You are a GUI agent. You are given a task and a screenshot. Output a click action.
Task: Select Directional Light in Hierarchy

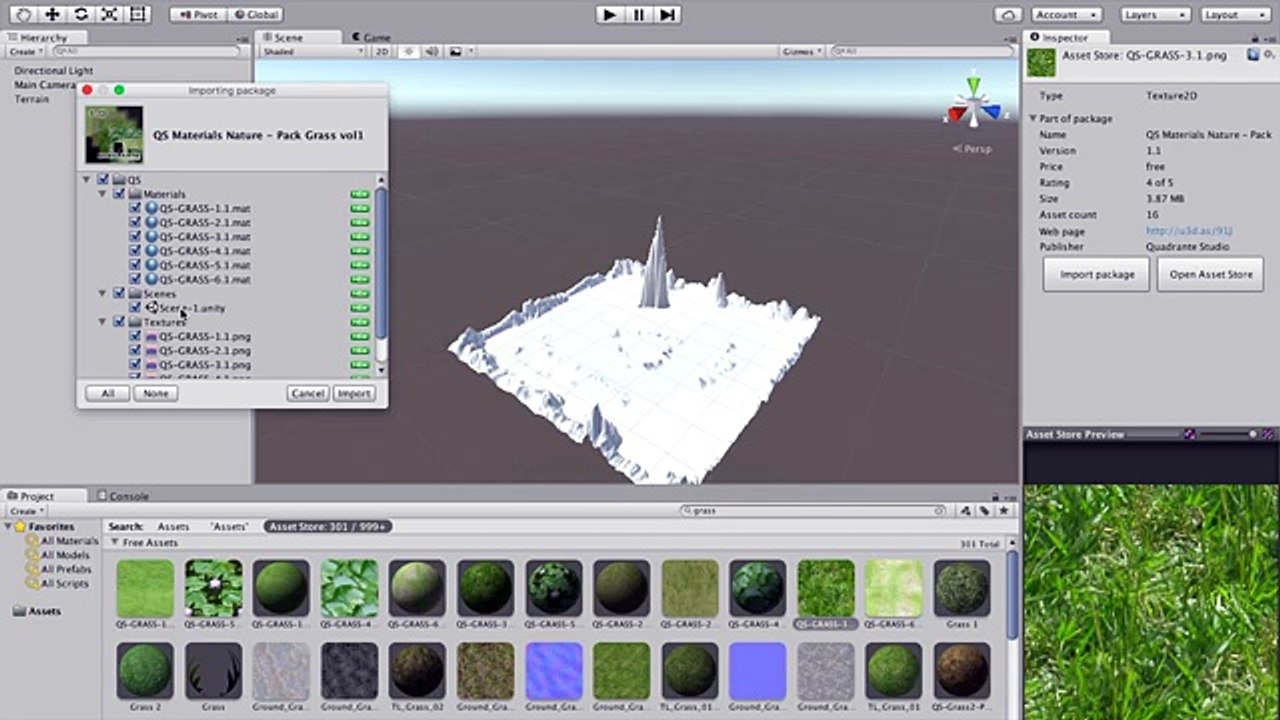pyautogui.click(x=53, y=71)
